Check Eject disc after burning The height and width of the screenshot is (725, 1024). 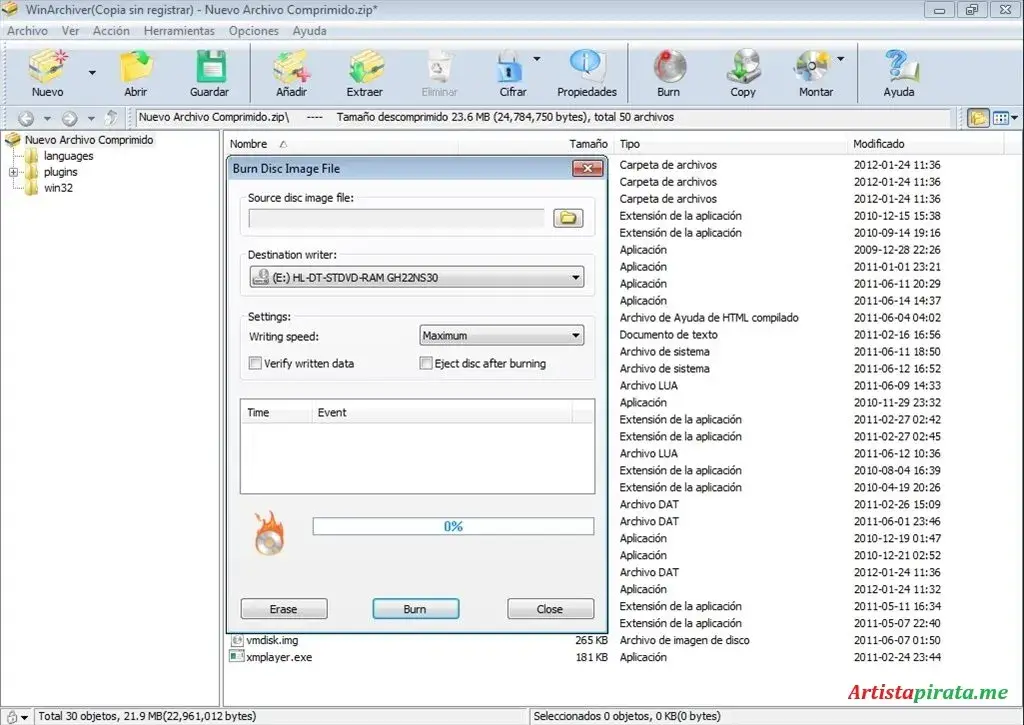coord(426,363)
